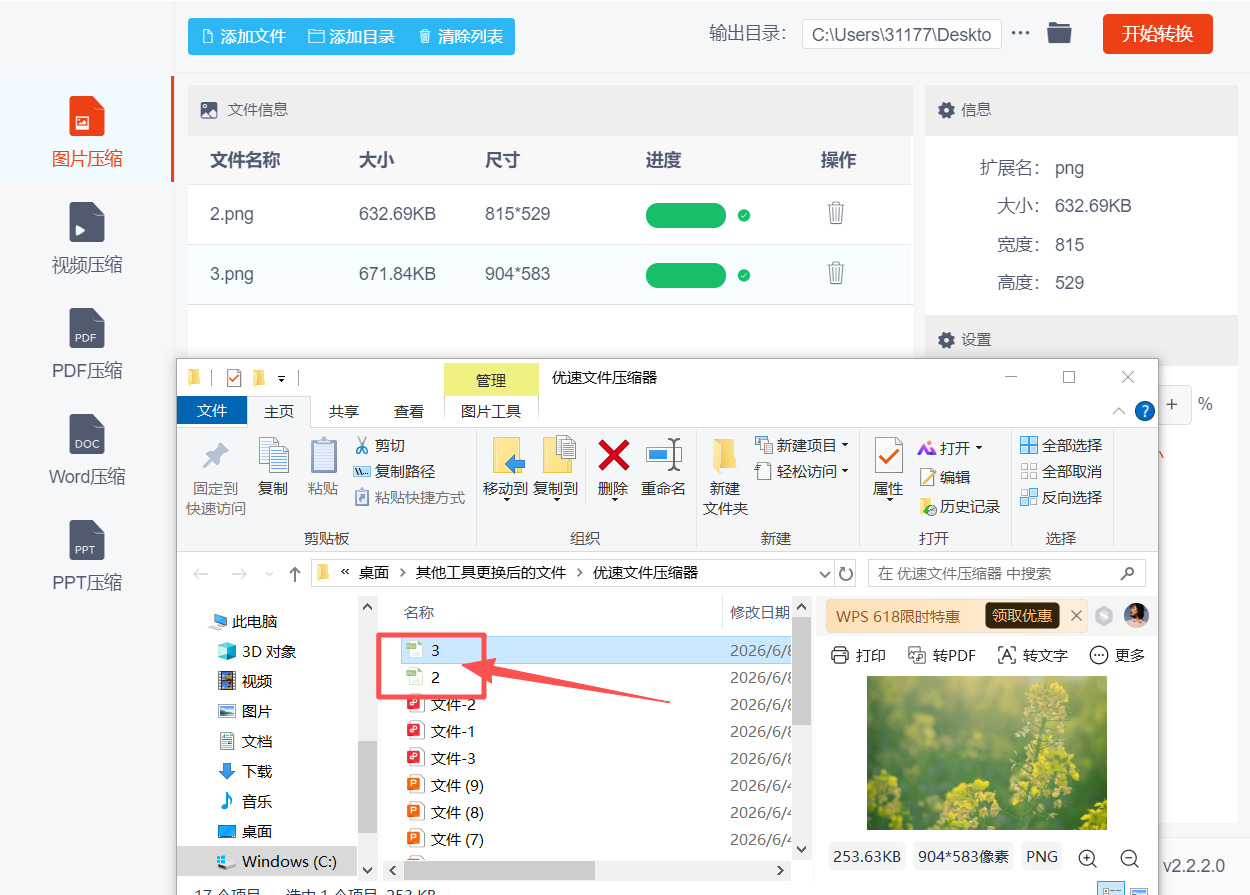This screenshot has width=1250, height=895.
Task: Click the Explorer search box
Action: (x=1006, y=573)
